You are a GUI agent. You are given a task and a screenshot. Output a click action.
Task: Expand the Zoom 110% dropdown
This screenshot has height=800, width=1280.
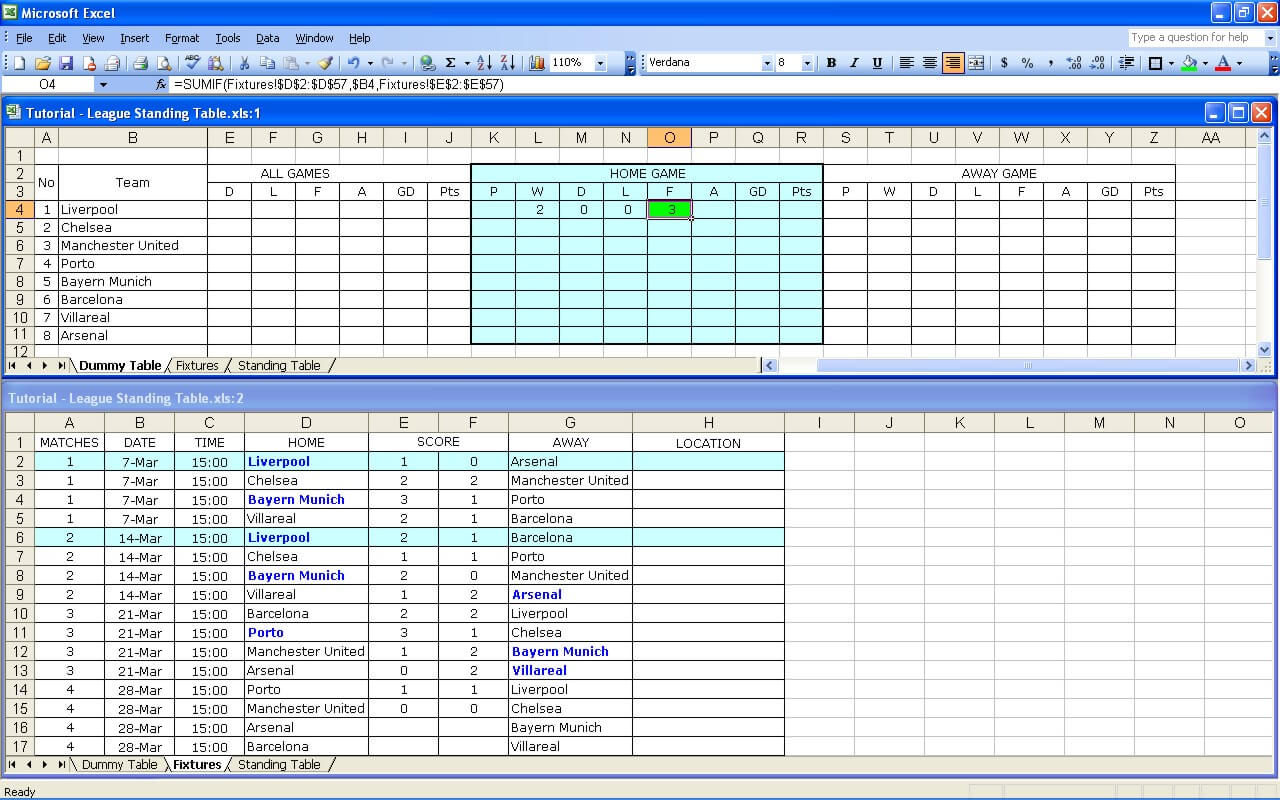[601, 63]
